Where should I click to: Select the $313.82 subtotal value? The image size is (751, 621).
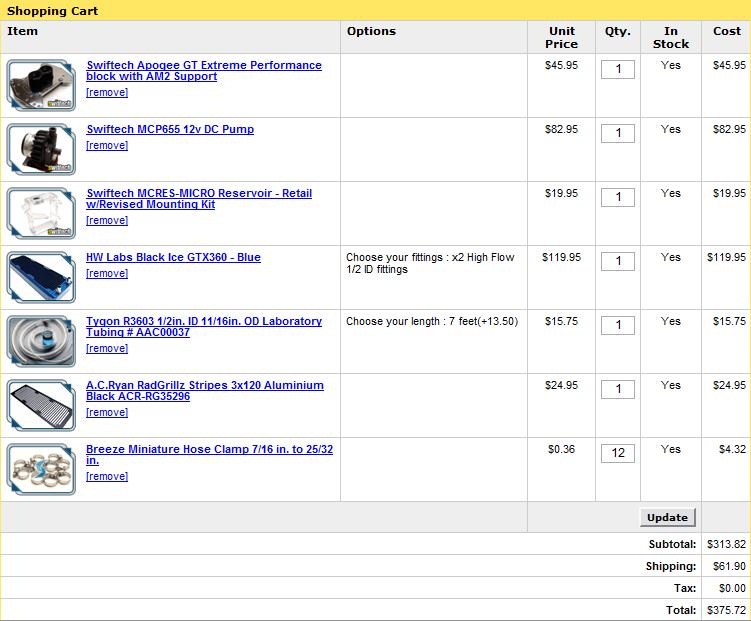[x=726, y=544]
